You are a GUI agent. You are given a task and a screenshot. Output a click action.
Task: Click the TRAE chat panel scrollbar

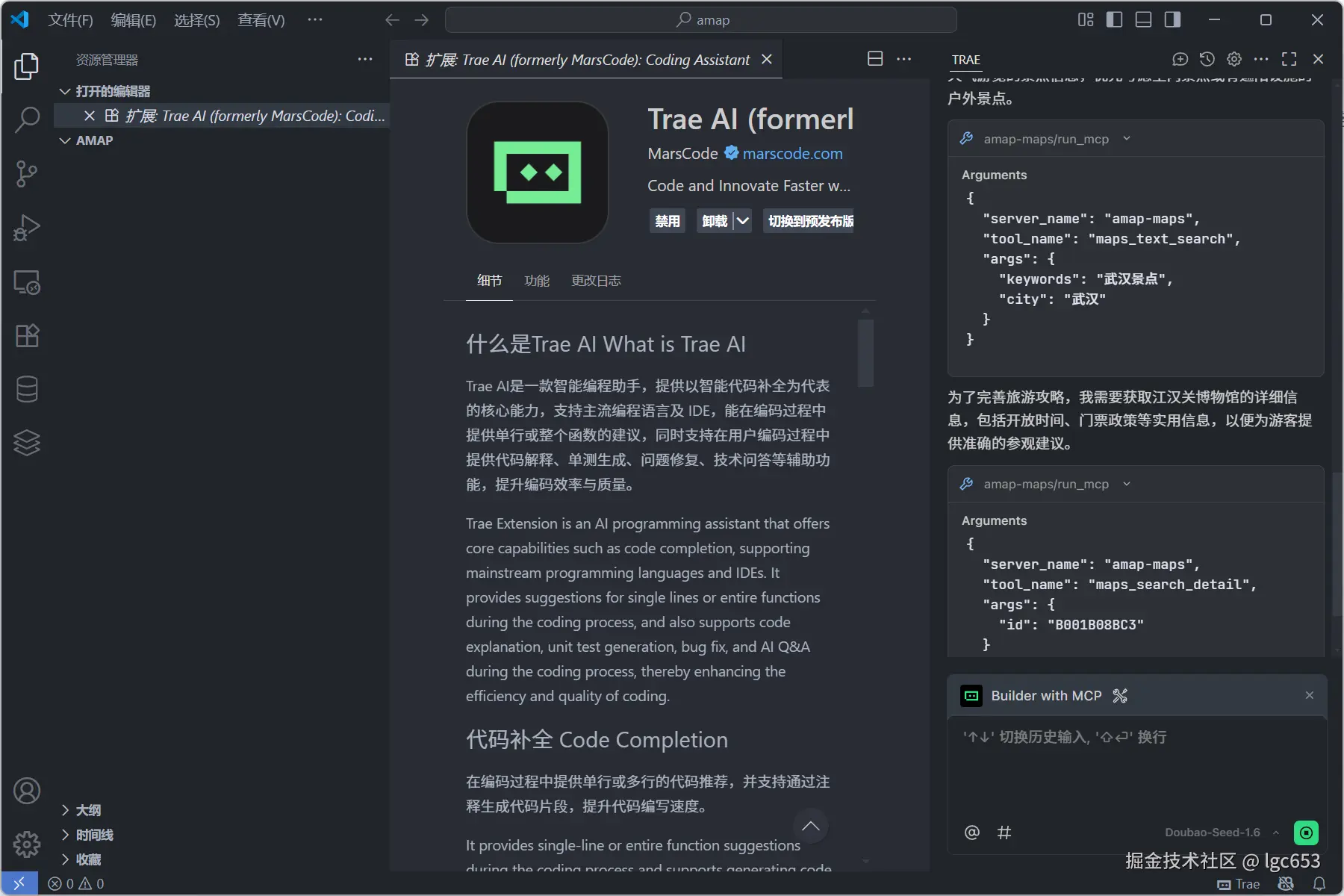click(1337, 545)
